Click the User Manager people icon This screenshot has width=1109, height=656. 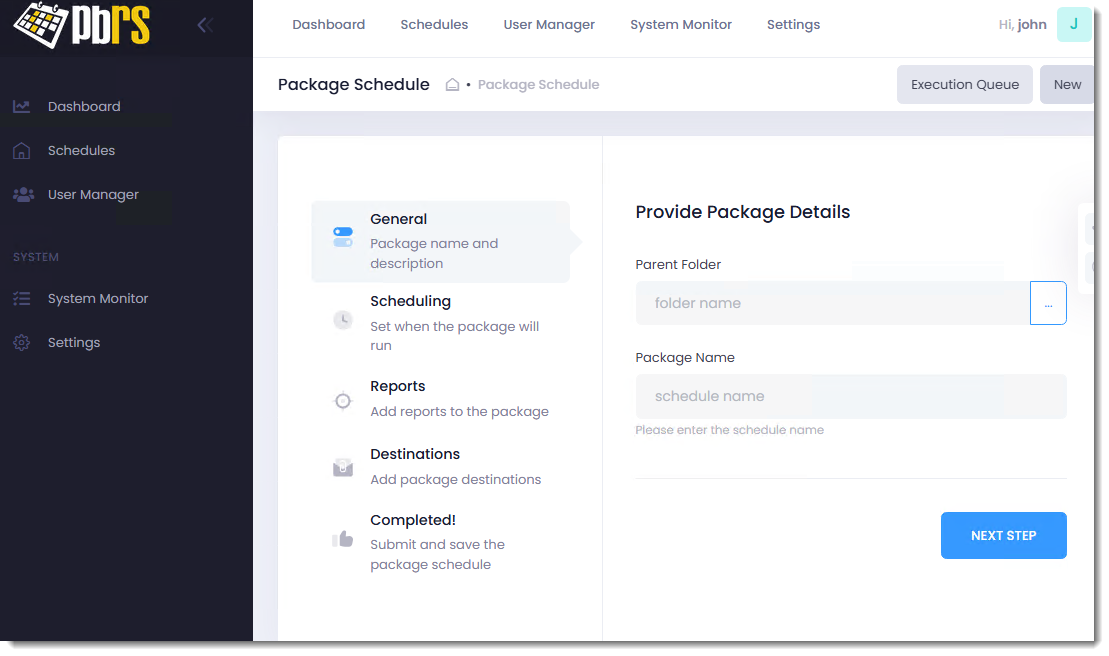coord(22,195)
